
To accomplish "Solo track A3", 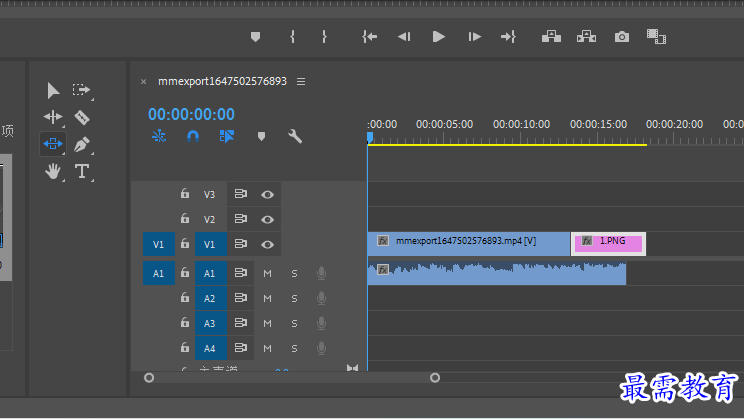I will click(x=294, y=324).
